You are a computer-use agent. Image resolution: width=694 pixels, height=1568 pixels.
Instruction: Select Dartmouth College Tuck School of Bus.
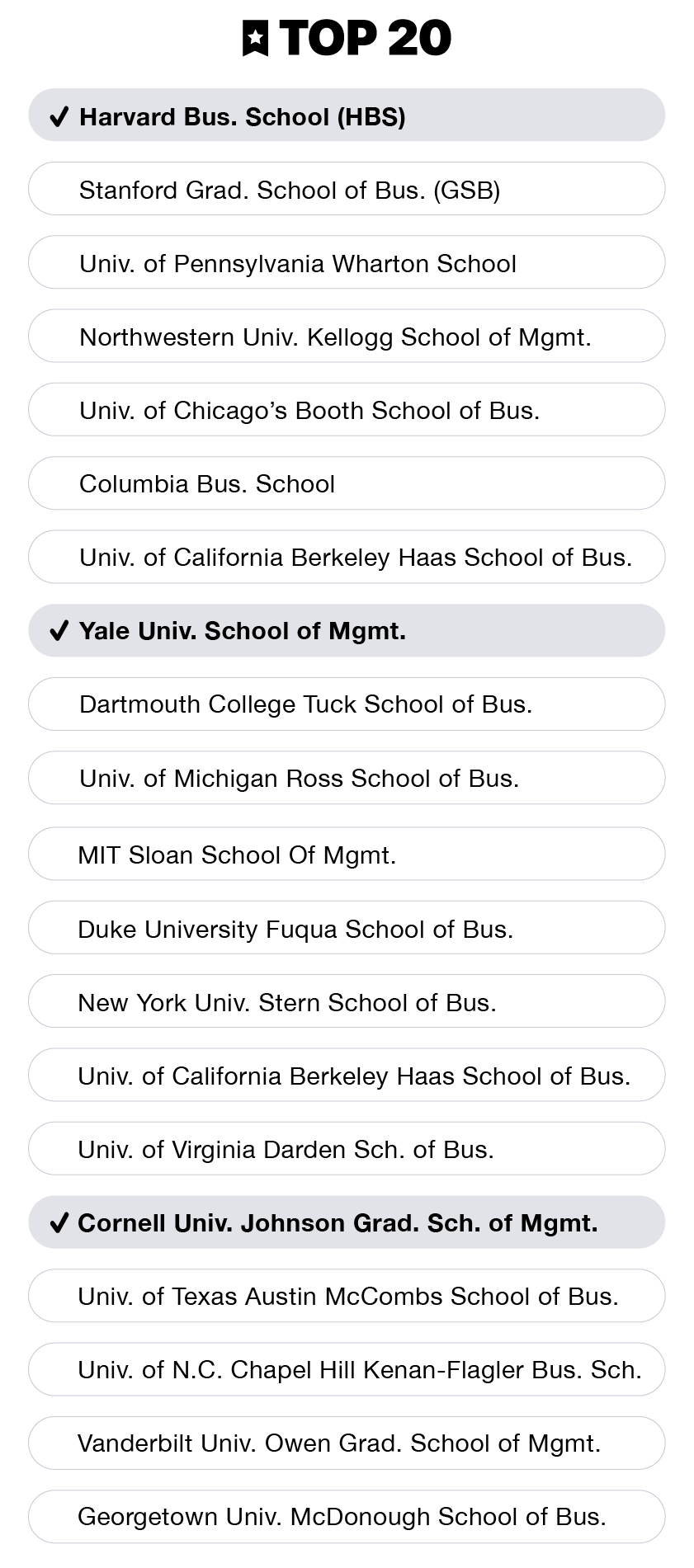click(347, 704)
